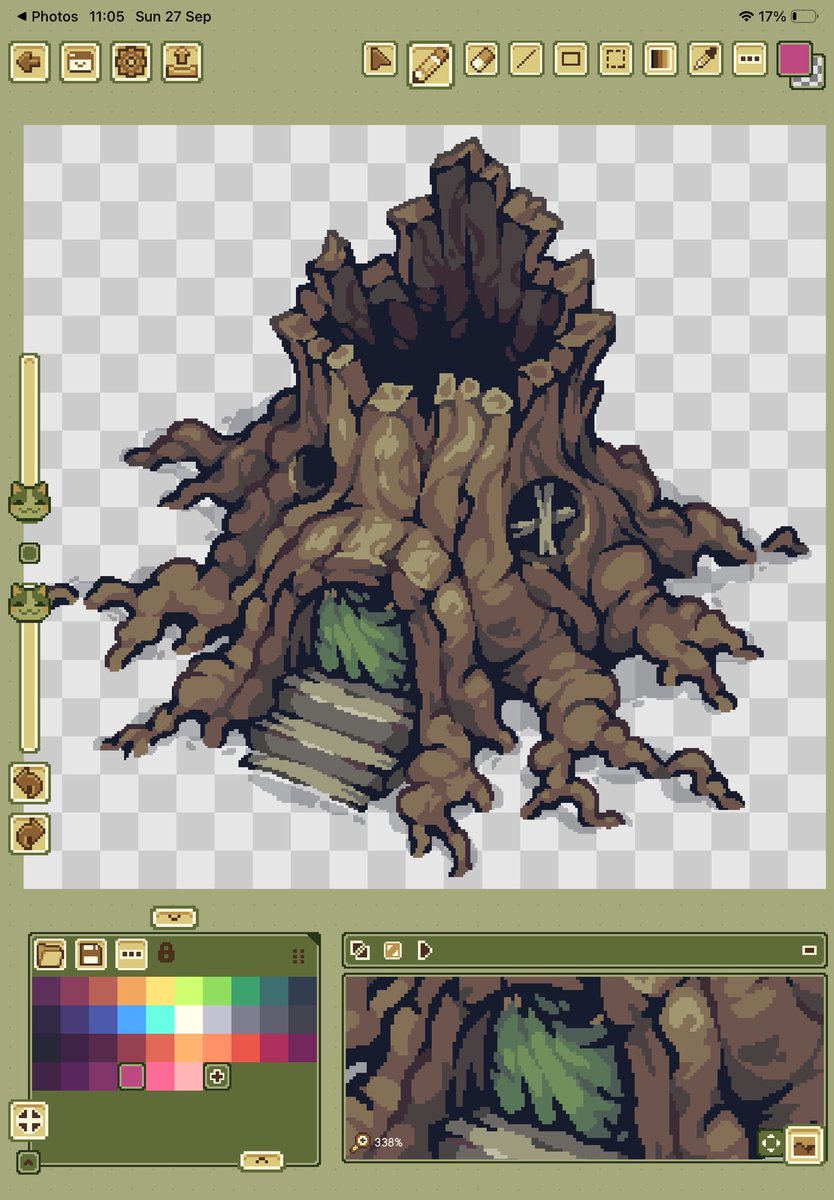
Task: Pick the hot pink bottom-row swatch
Action: click(x=160, y=1076)
